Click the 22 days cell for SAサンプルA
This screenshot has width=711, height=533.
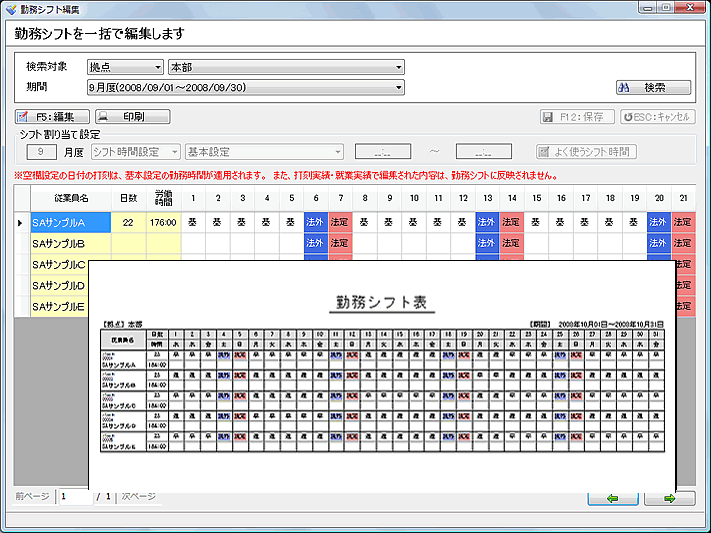click(x=128, y=223)
